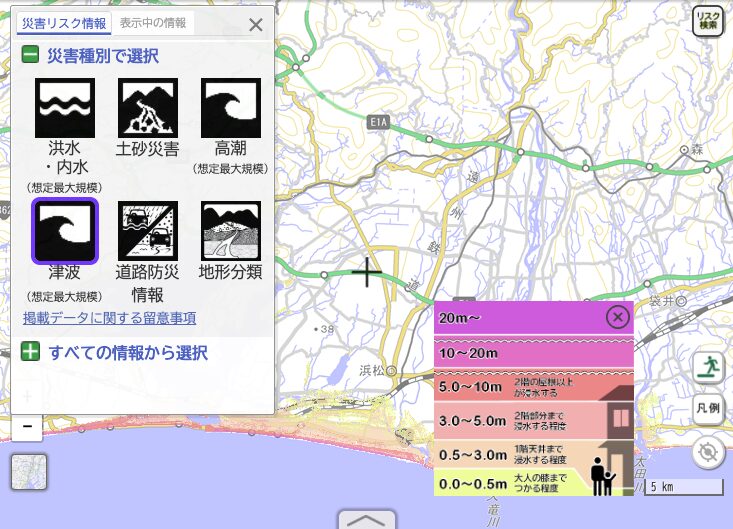Select the 災害リスク情報 tab
This screenshot has height=529, width=733.
point(64,23)
